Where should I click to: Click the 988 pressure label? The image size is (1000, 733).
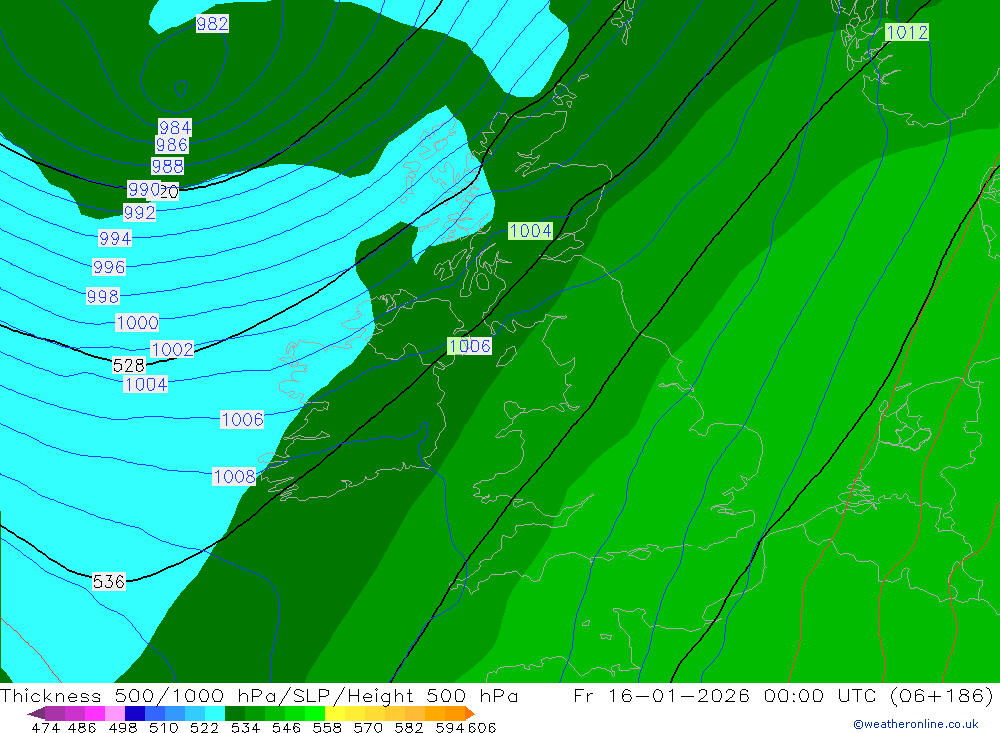pyautogui.click(x=168, y=167)
